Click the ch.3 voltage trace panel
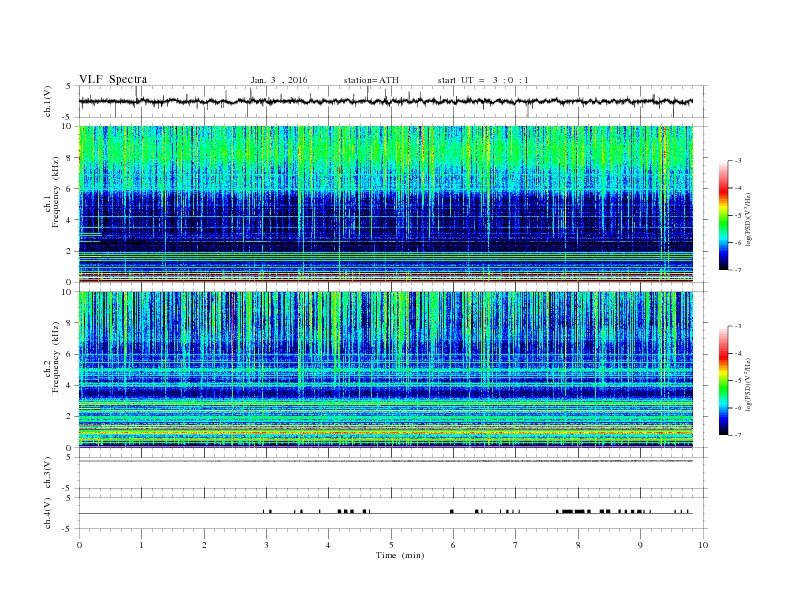The image size is (792, 612). (x=392, y=473)
